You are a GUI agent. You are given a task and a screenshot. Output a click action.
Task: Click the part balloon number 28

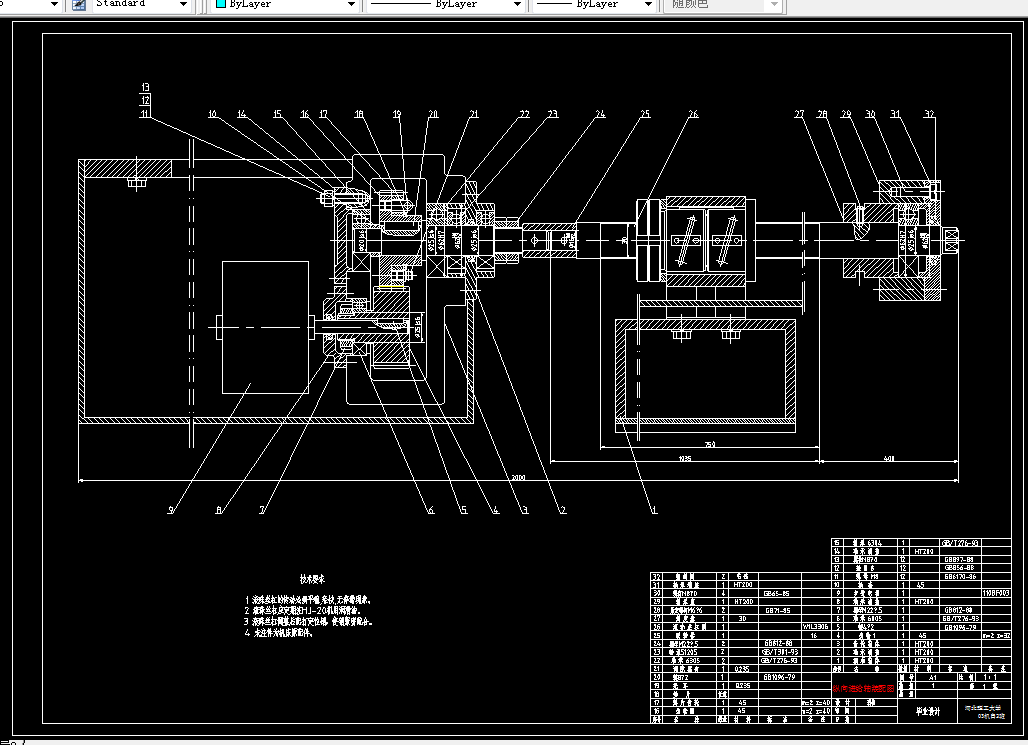[x=822, y=113]
